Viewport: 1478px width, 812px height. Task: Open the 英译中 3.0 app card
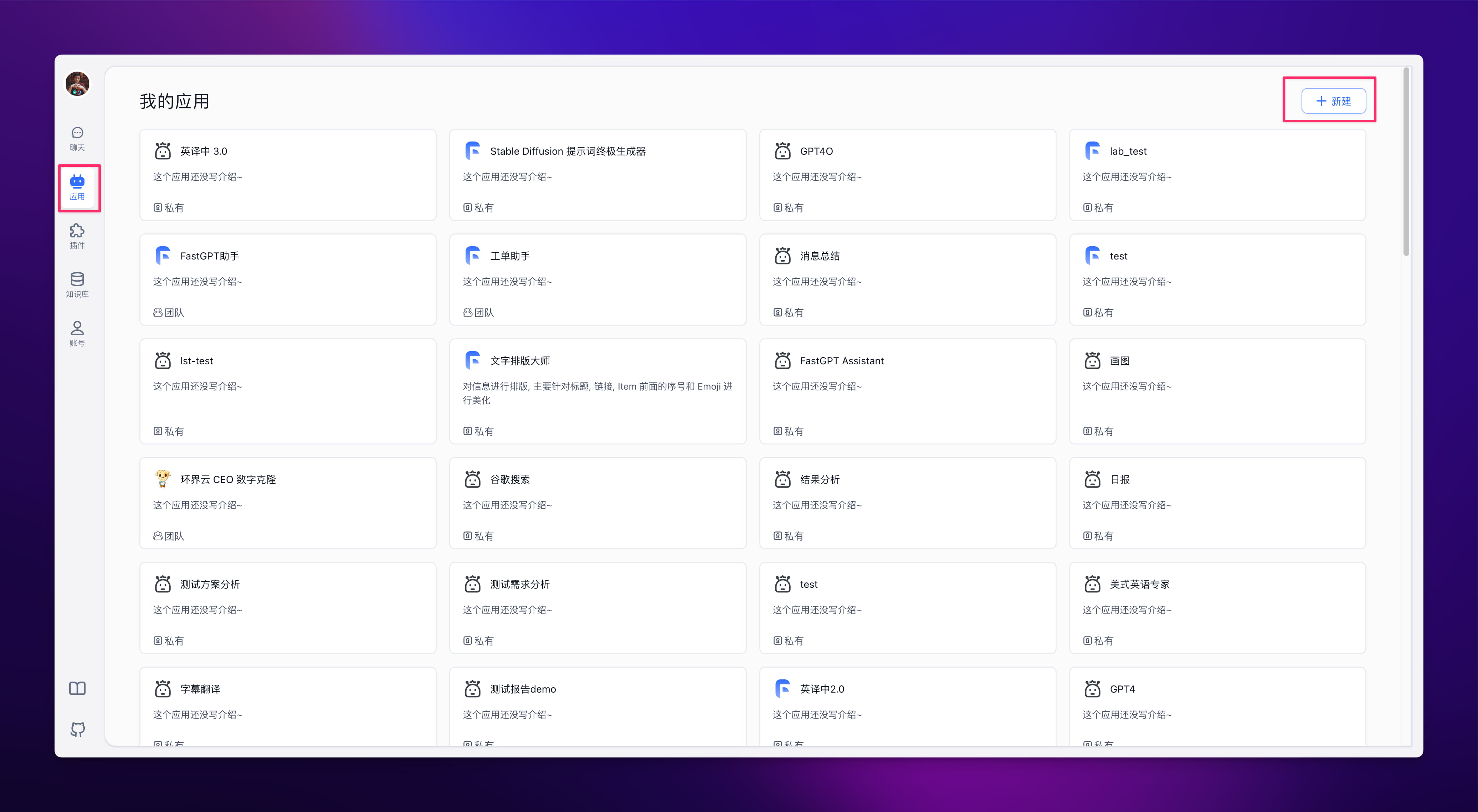(287, 174)
